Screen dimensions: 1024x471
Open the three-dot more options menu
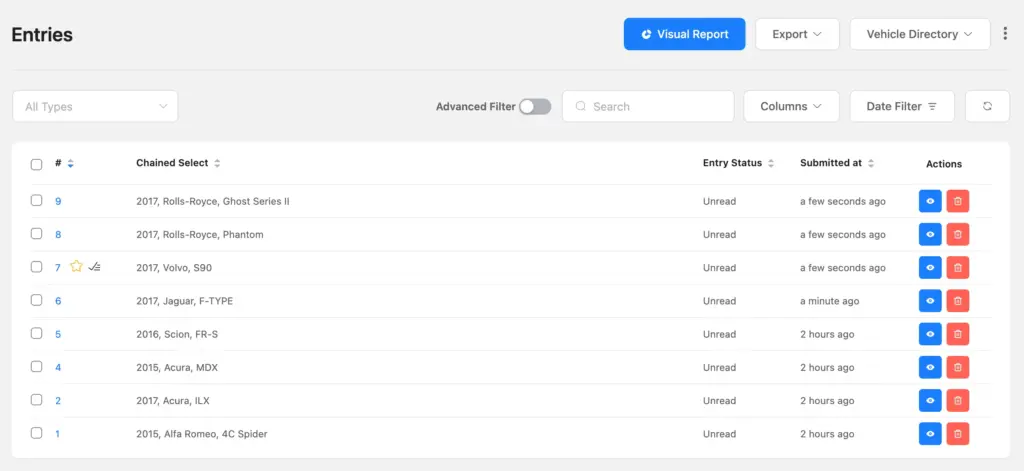(1005, 34)
